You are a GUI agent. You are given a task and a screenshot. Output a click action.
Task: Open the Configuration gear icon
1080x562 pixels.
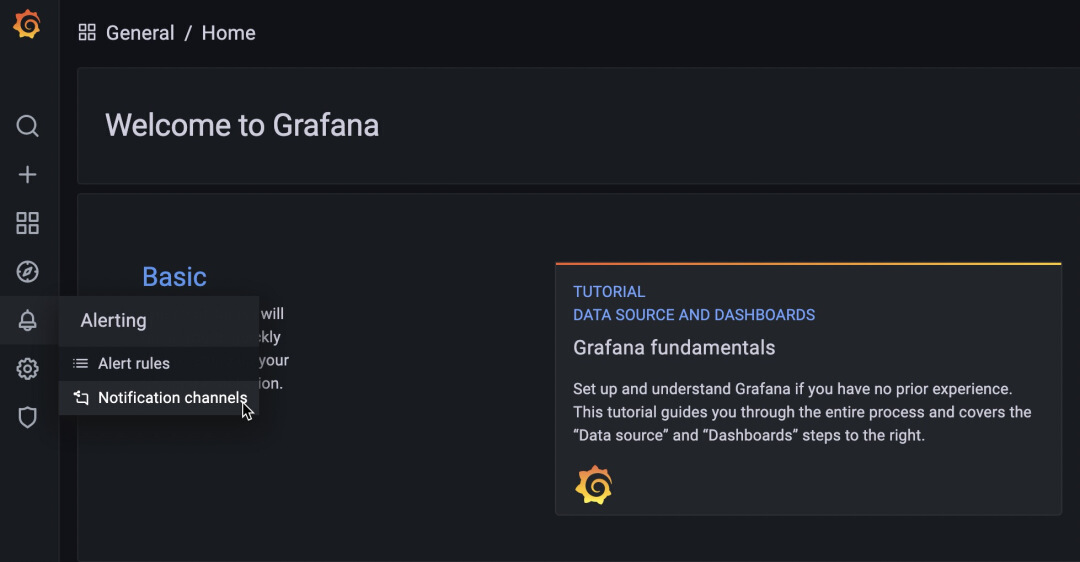[28, 368]
